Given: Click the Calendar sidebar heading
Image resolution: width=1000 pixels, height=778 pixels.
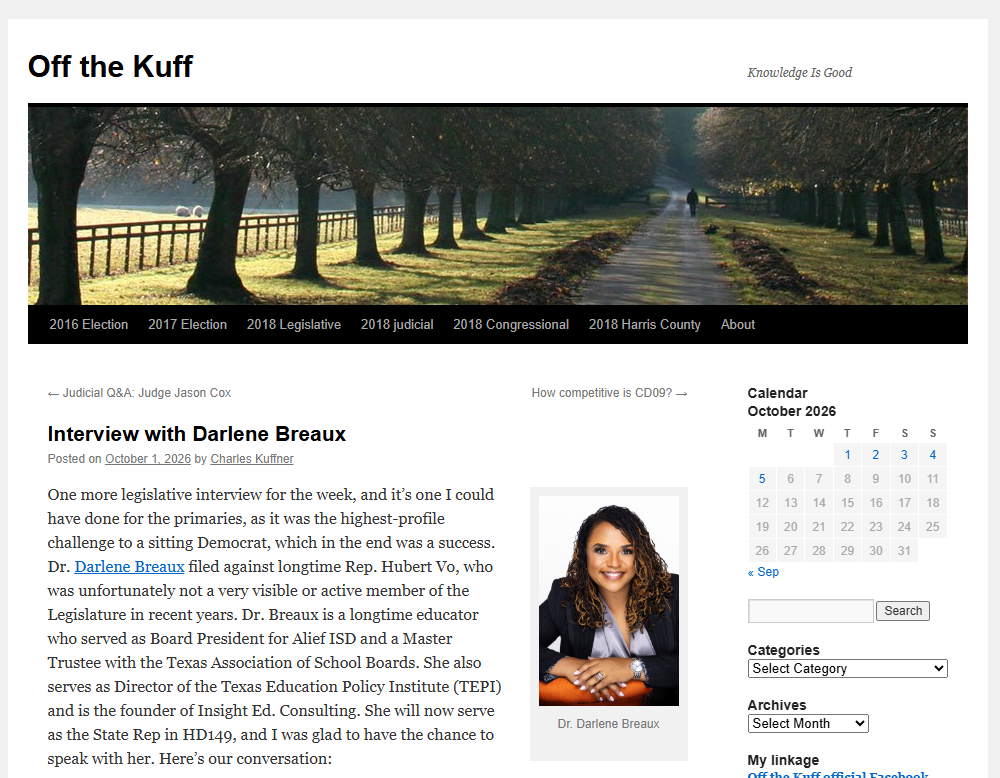Looking at the screenshot, I should 777,393.
